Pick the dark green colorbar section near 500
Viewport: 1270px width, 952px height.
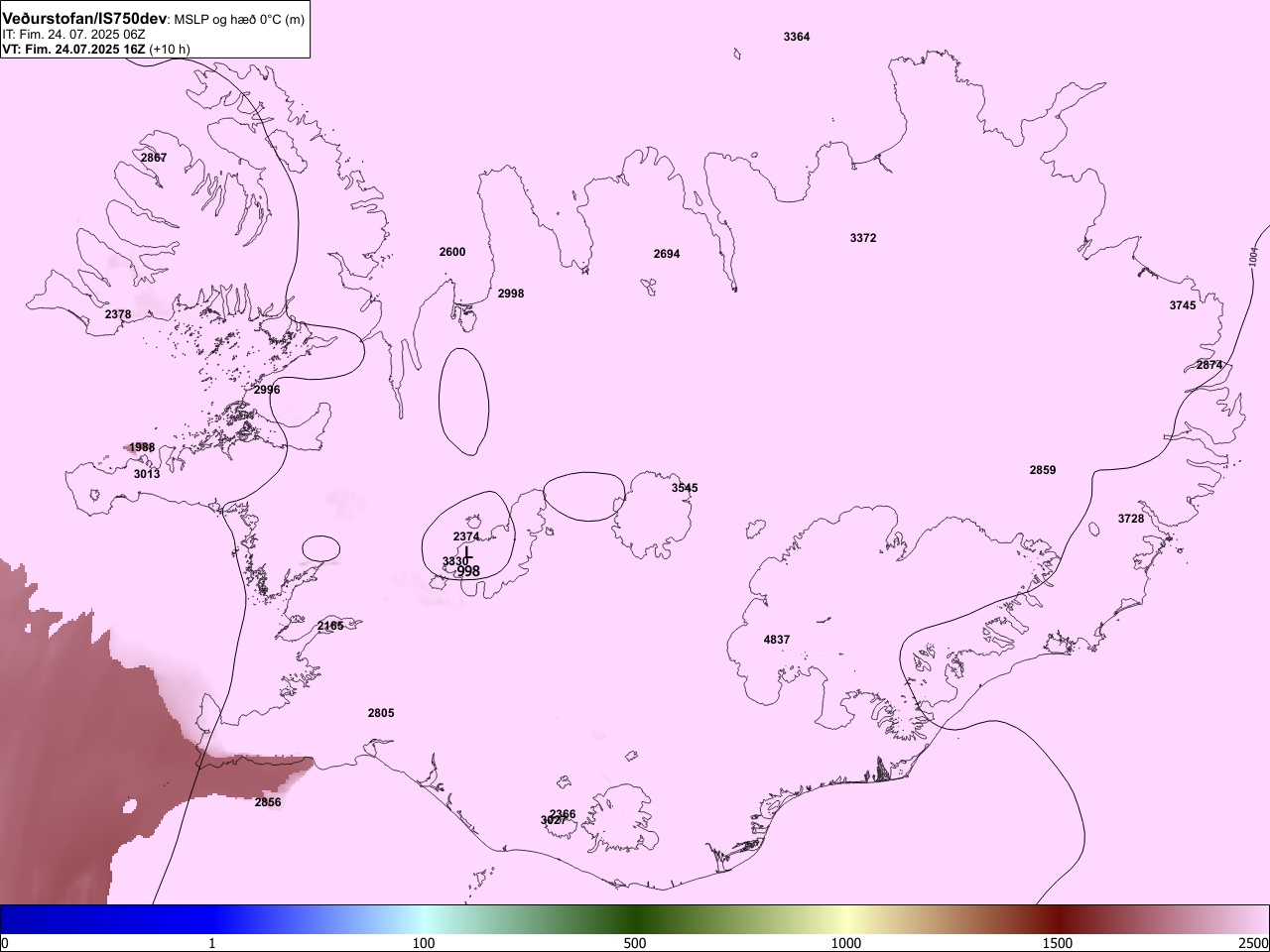[635, 919]
